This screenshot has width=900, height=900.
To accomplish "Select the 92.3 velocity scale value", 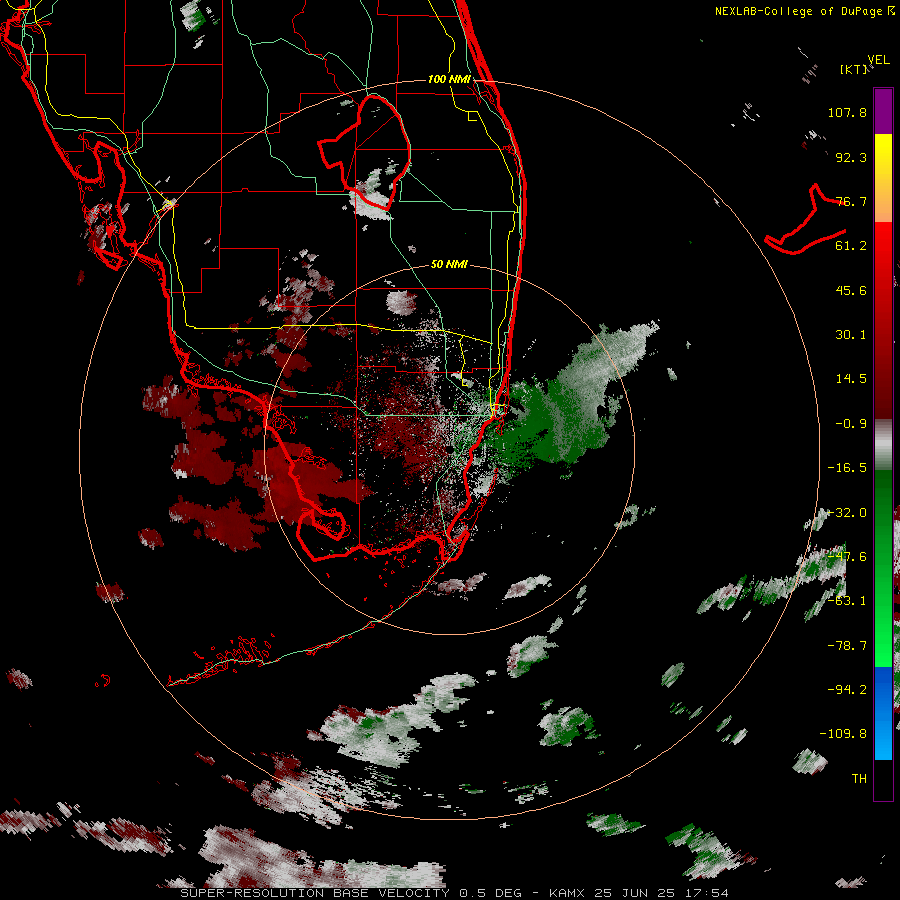I will 851,157.
